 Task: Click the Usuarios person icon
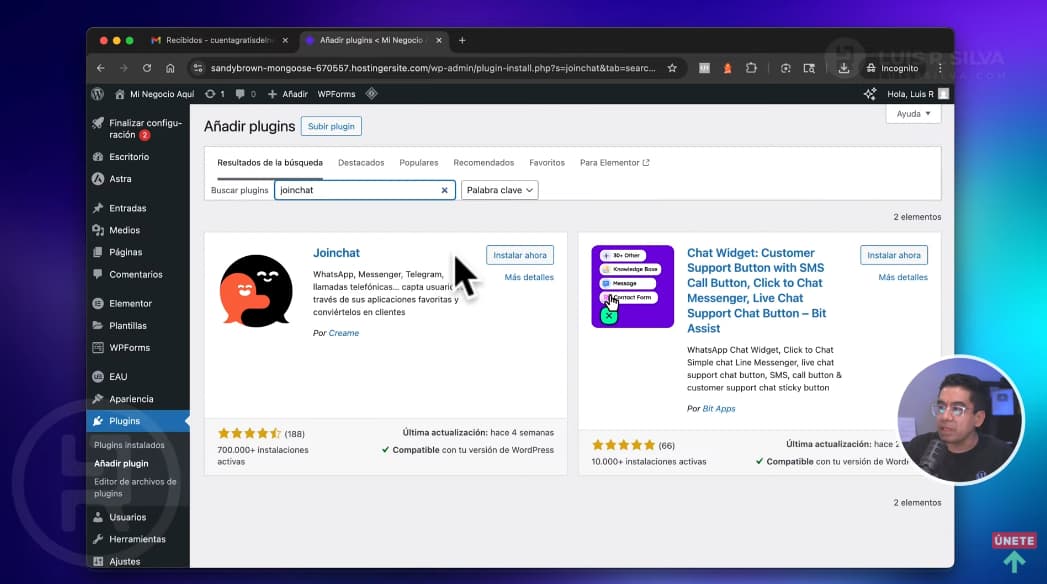coord(98,517)
